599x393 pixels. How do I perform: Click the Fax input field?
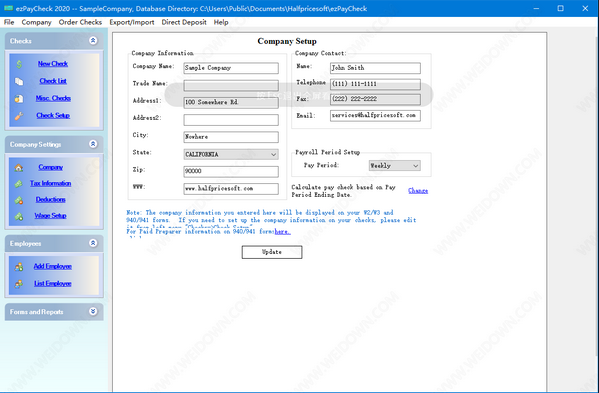375,99
